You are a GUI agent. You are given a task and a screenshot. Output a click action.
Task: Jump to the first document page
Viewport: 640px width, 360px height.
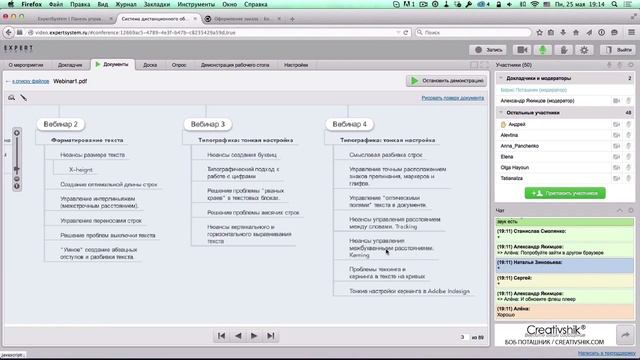tap(221, 336)
